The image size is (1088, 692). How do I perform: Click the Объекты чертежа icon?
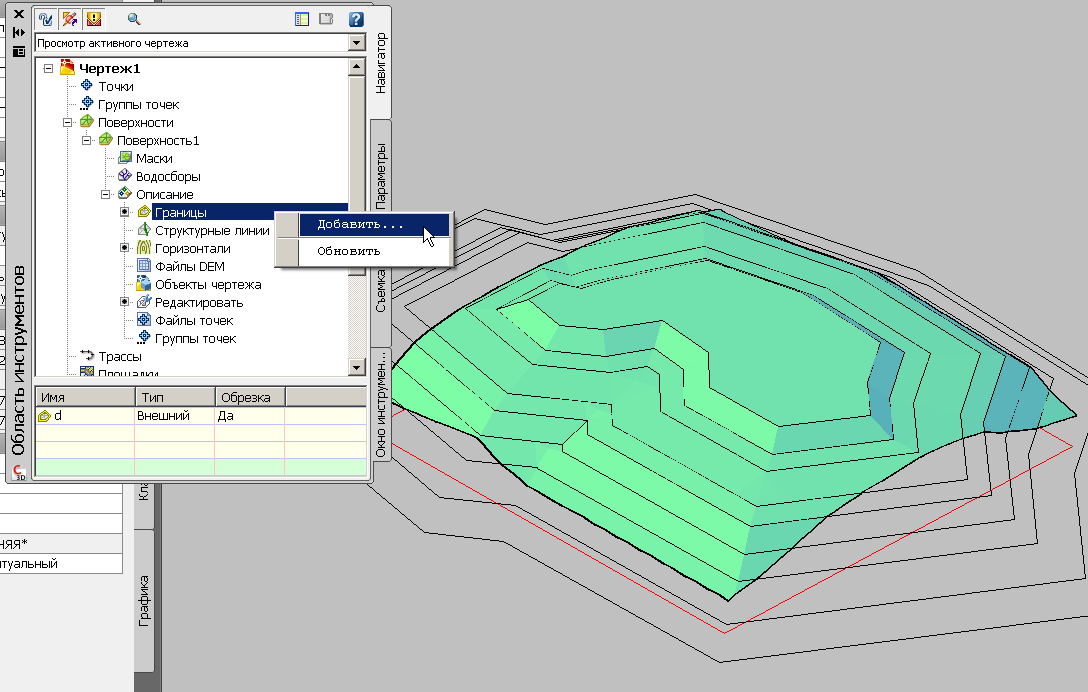tap(144, 285)
